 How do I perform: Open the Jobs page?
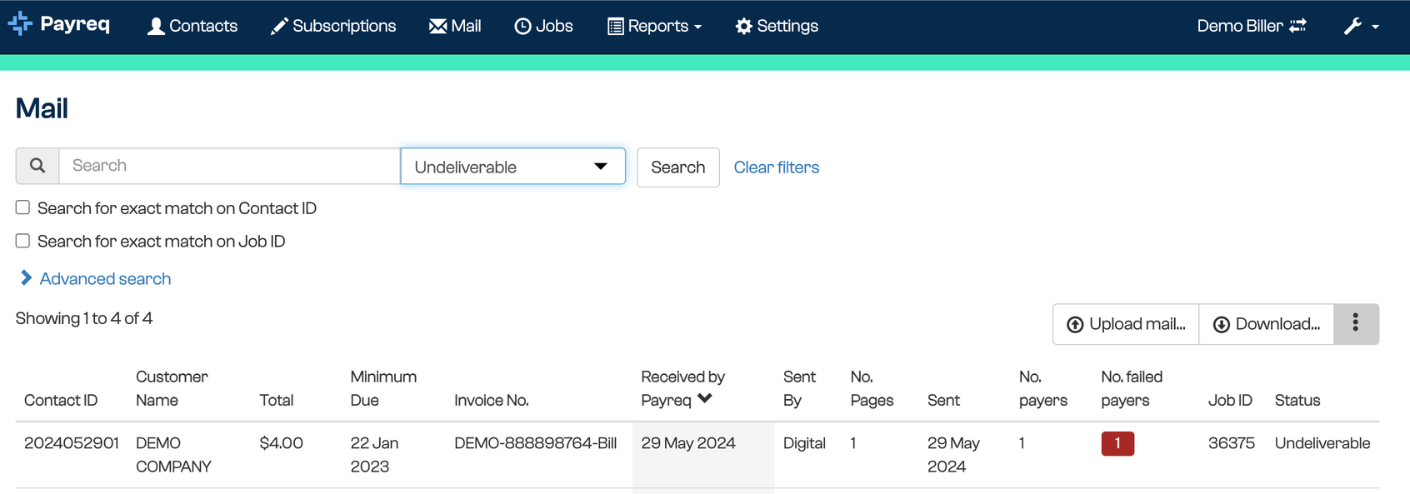[544, 26]
